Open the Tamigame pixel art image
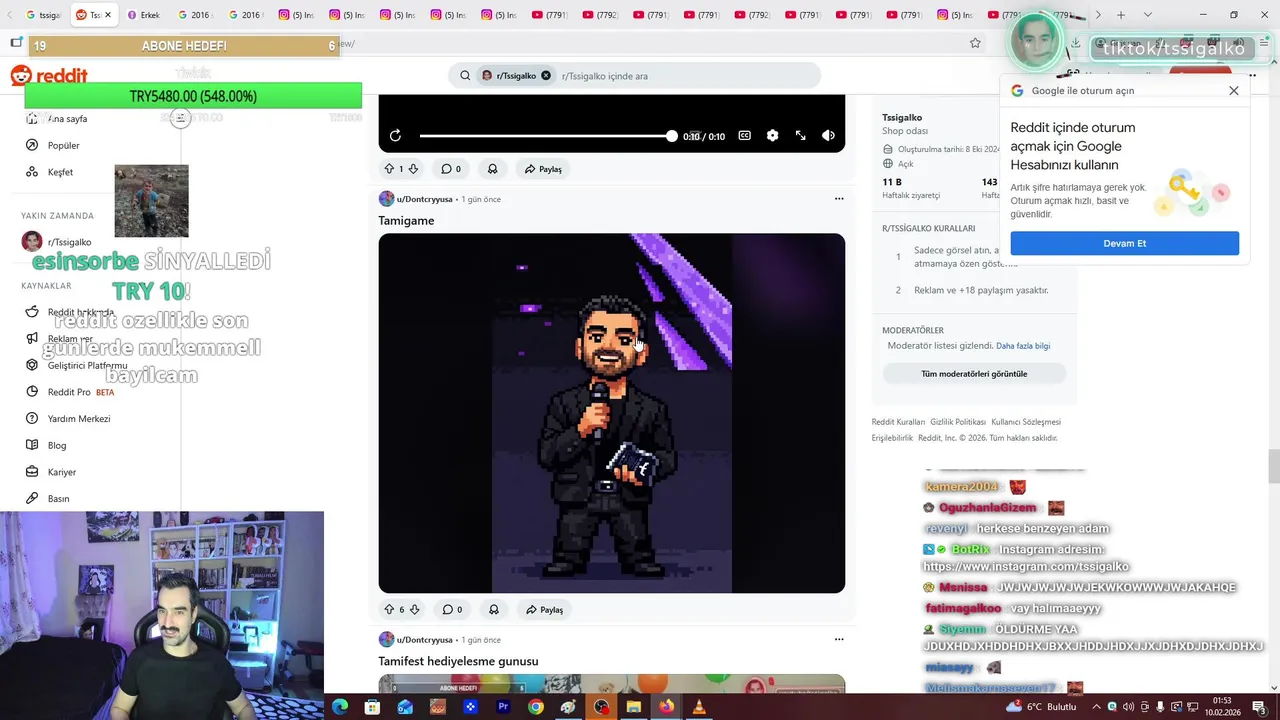The image size is (1280, 720). pyautogui.click(x=612, y=413)
